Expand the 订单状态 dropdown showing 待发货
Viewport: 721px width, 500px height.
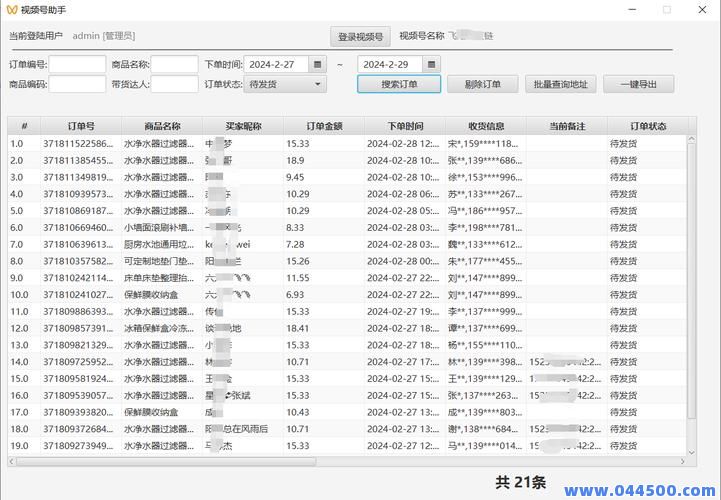pos(285,84)
